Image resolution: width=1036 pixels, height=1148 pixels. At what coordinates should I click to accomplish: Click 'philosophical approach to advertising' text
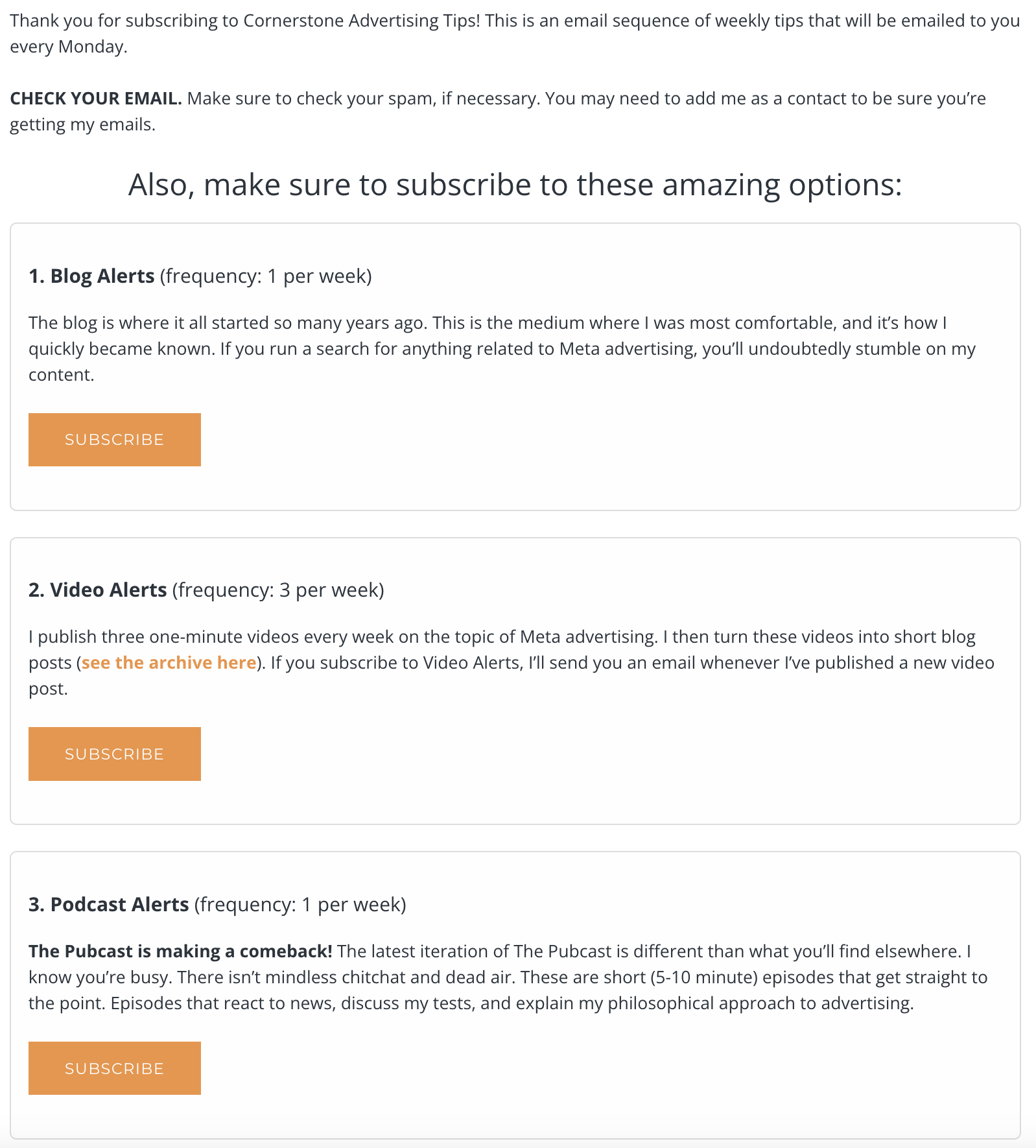[760, 1003]
